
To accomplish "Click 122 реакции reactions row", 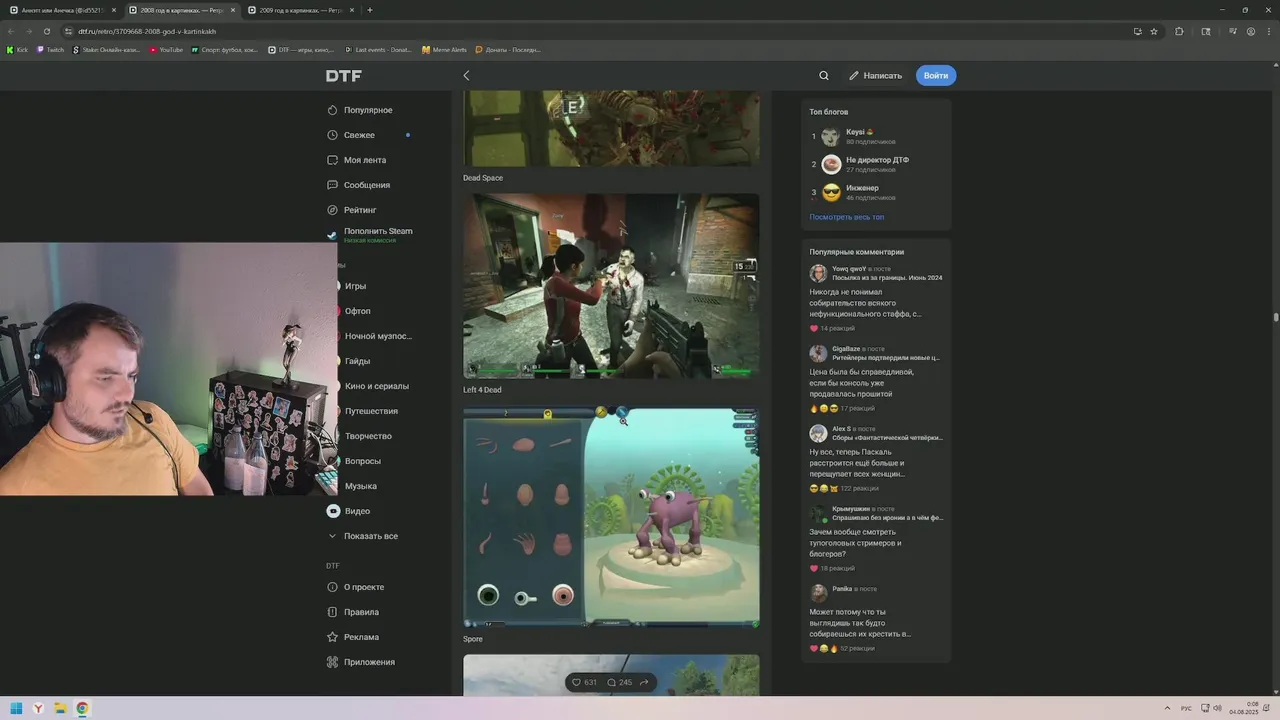I will (845, 488).
